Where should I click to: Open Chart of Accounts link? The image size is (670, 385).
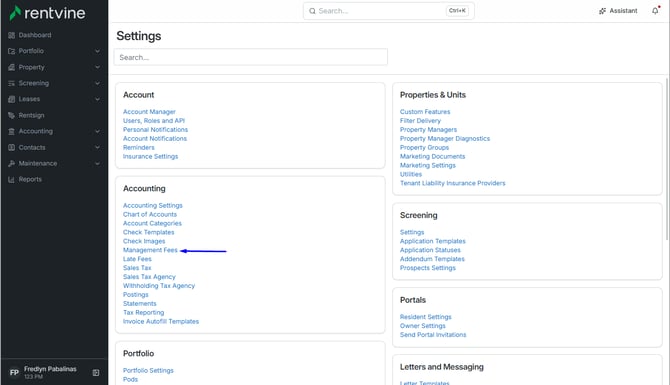tap(150, 215)
